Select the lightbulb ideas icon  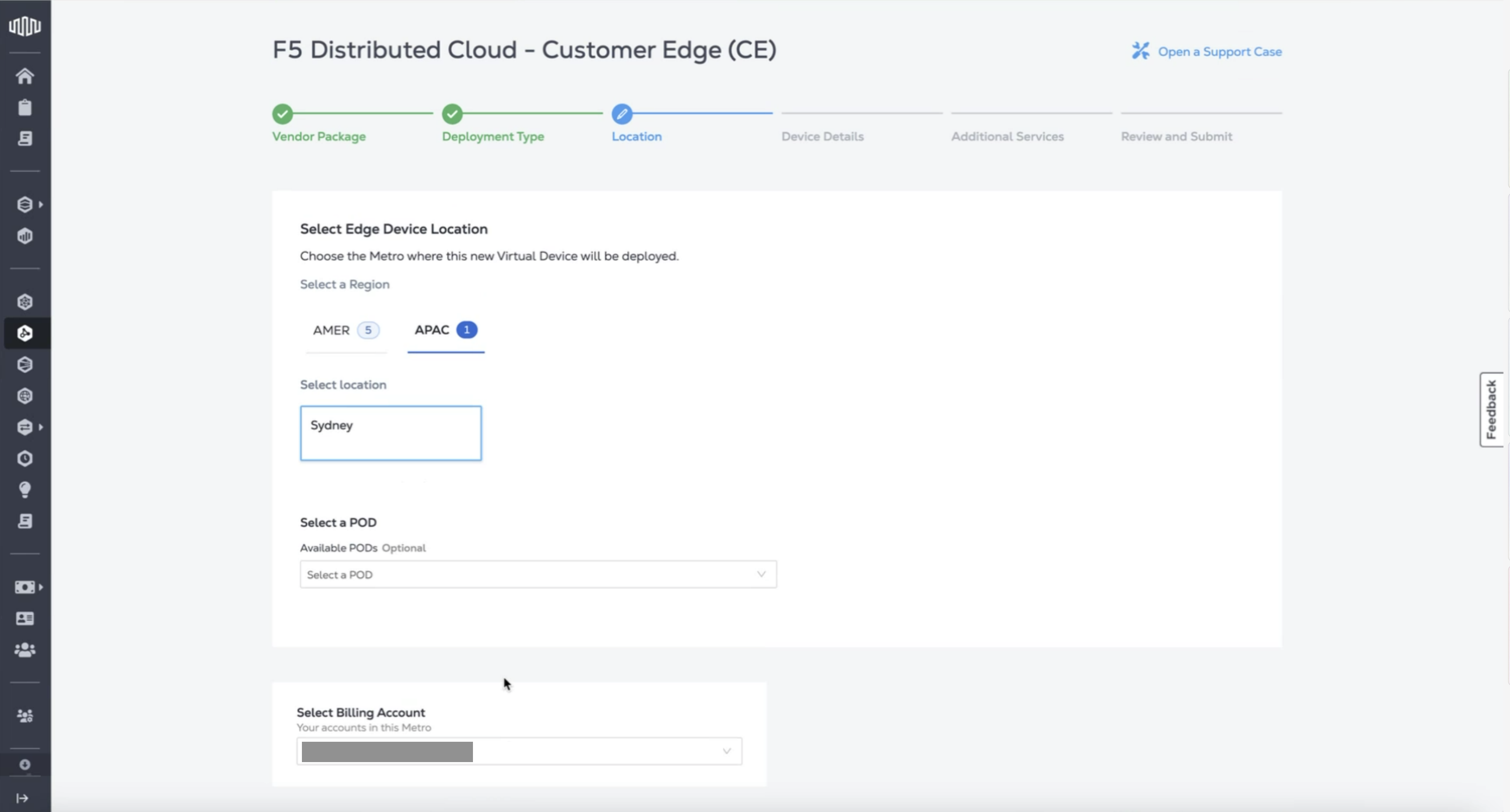(25, 489)
